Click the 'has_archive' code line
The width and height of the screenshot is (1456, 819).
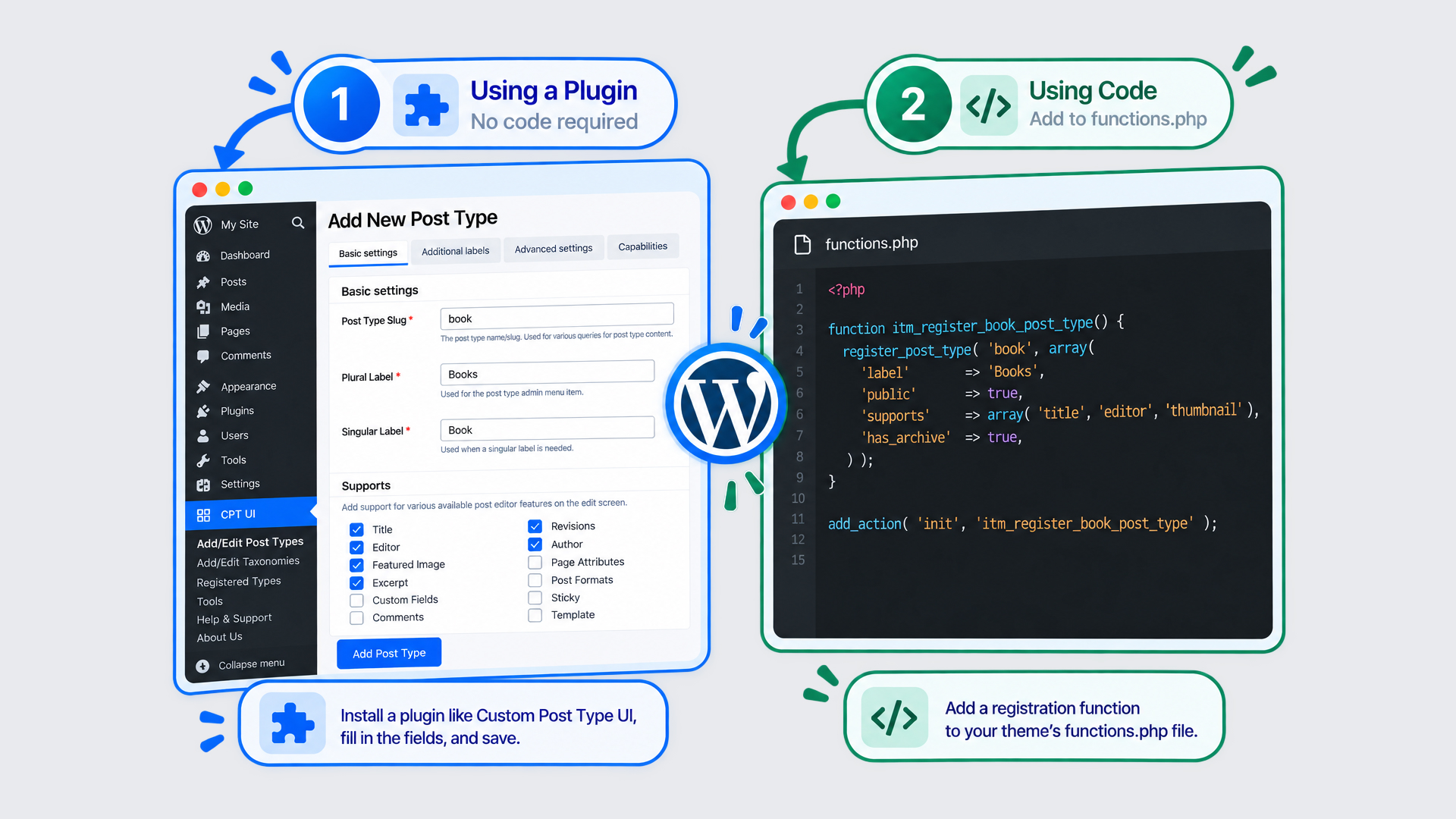coord(942,438)
